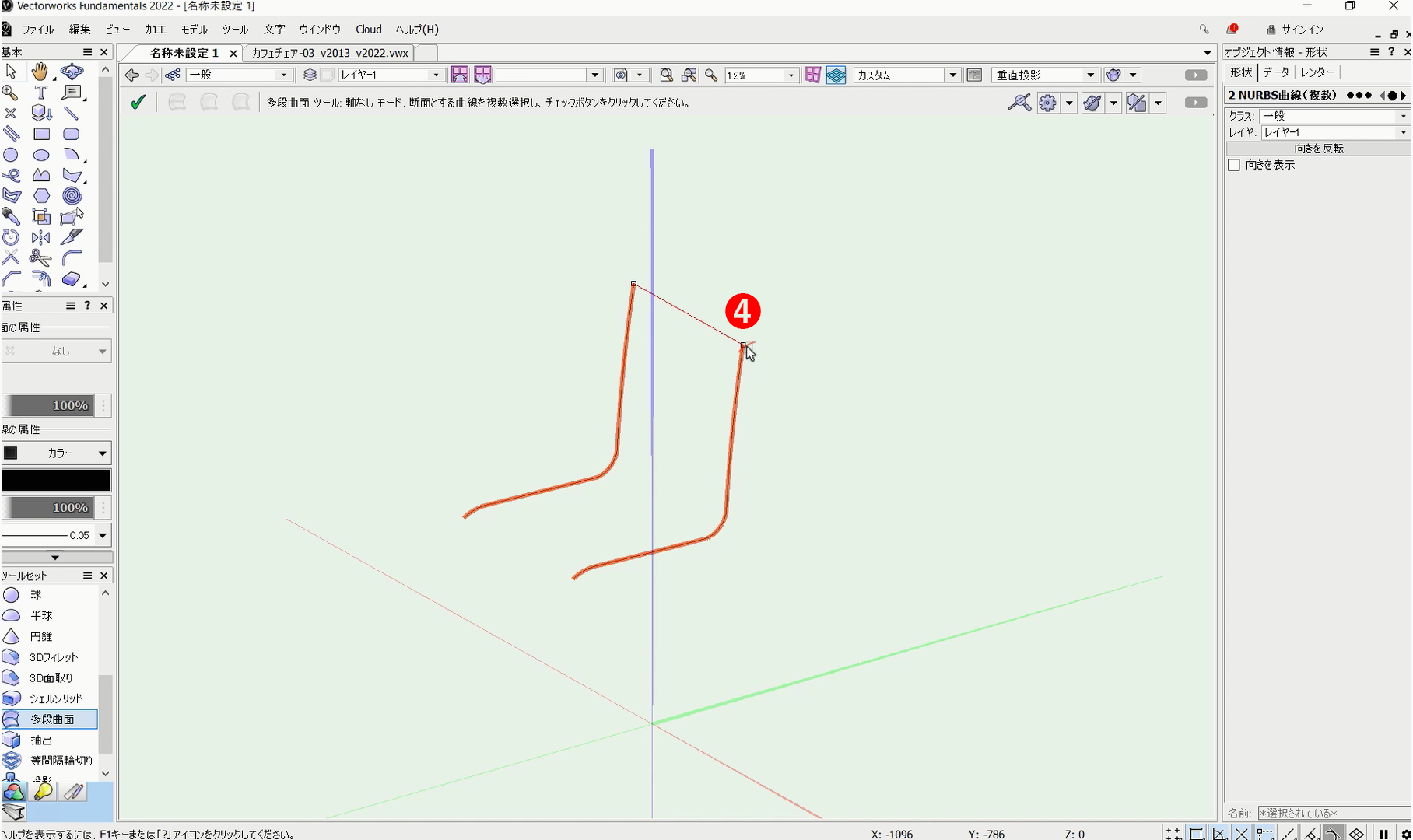Click the black pen color swatch
Image resolution: width=1413 pixels, height=840 pixels.
coord(57,480)
